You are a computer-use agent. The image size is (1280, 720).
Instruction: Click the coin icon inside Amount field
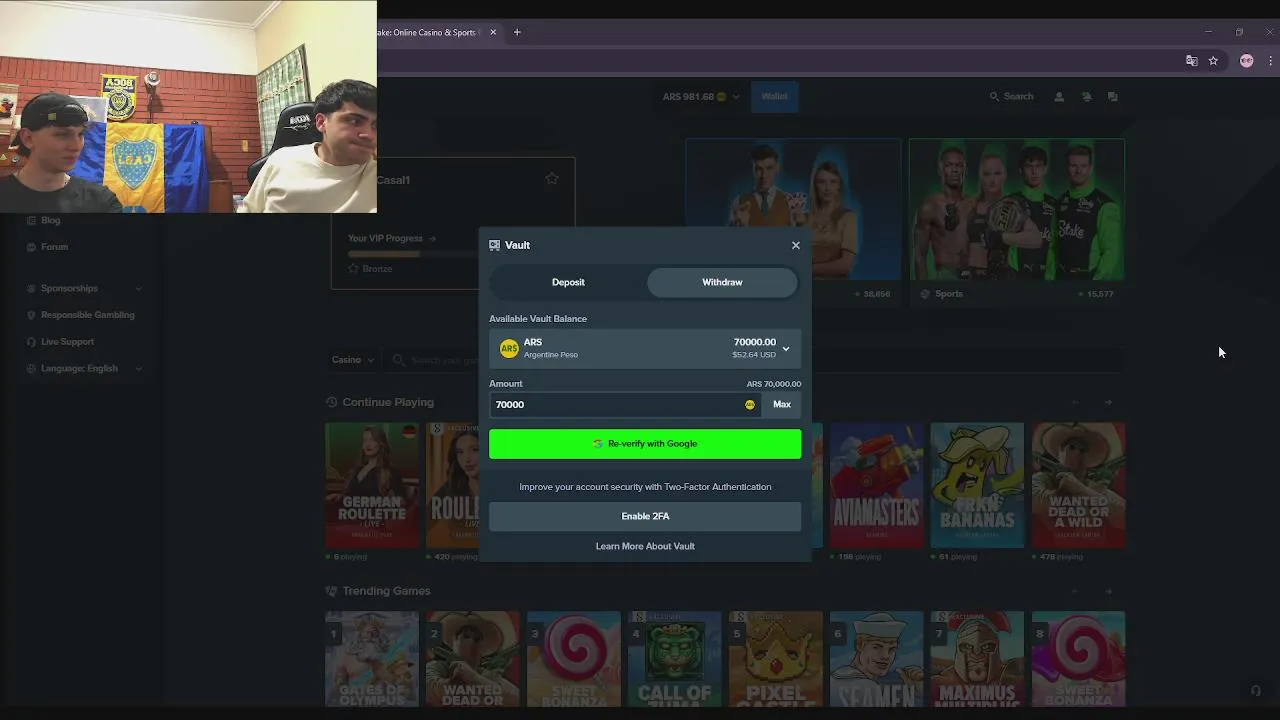tap(750, 405)
